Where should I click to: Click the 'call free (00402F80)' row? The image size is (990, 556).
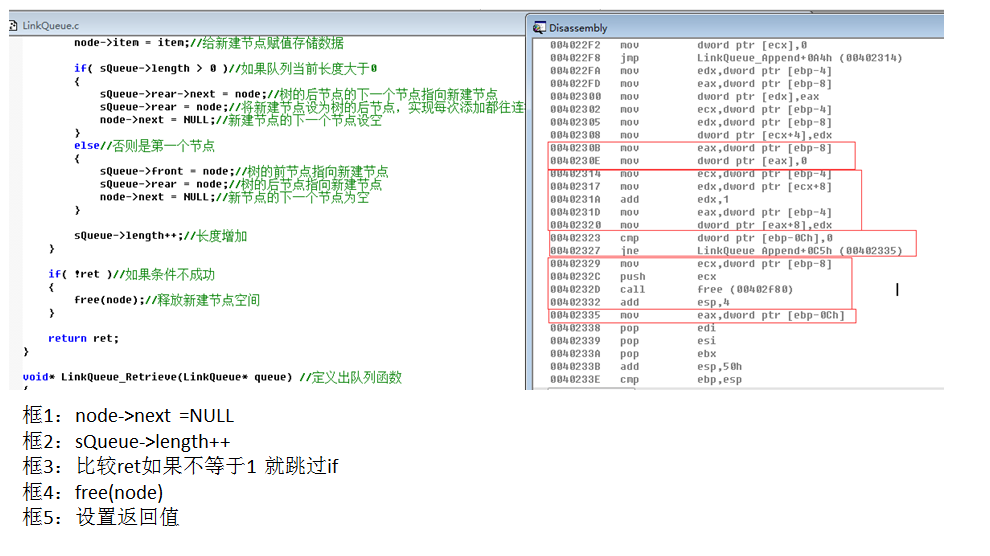(671, 289)
